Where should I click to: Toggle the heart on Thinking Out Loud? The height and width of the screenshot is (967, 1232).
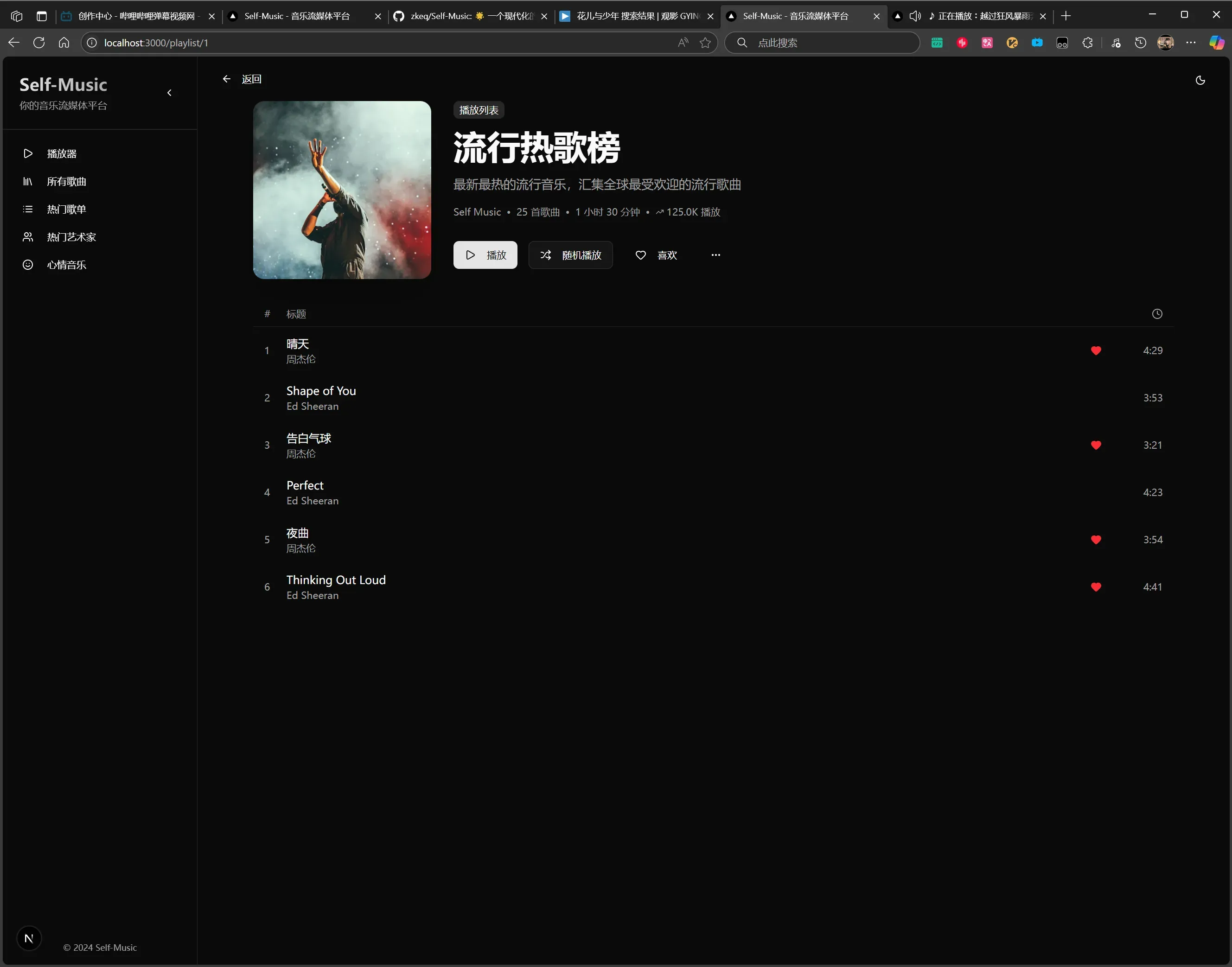click(x=1096, y=587)
